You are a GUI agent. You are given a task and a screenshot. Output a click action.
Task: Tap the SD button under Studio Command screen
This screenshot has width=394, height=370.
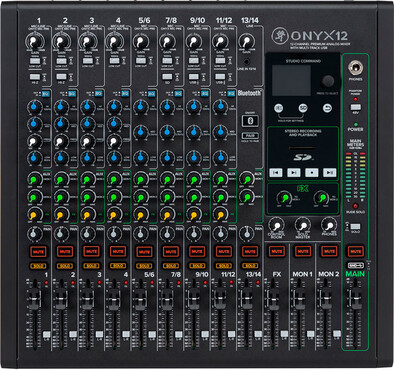tap(303, 108)
